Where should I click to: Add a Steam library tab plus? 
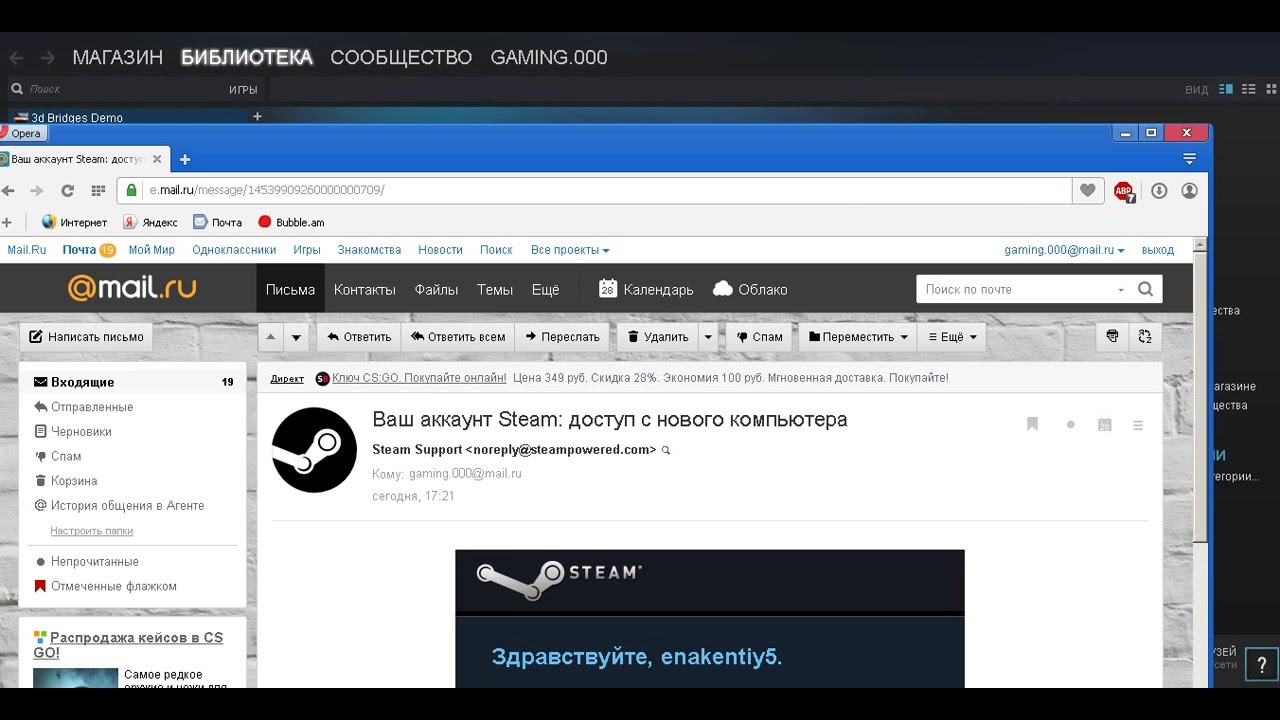257,116
